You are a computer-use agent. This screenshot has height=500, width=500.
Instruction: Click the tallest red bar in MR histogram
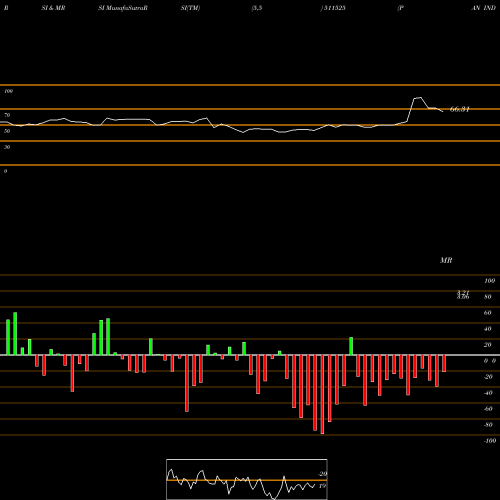pyautogui.click(x=322, y=394)
